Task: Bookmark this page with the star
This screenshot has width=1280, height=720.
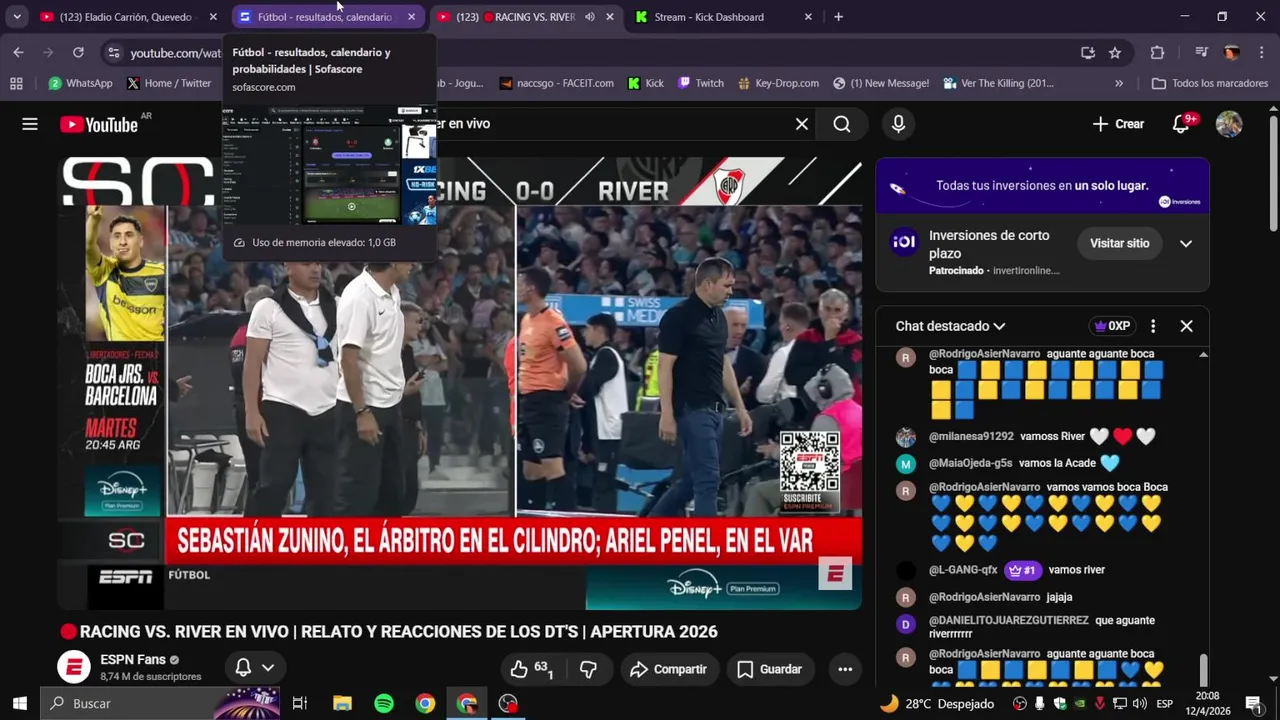Action: click(x=1115, y=53)
